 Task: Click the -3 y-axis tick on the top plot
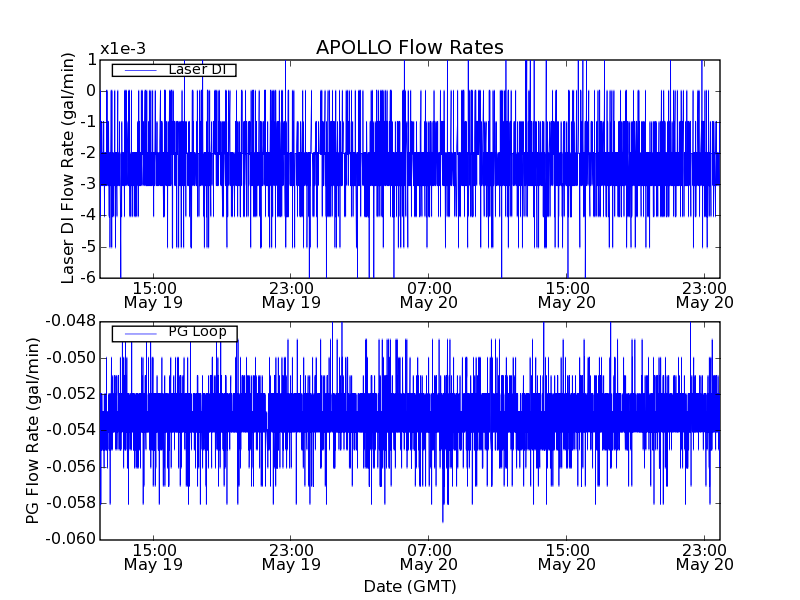point(87,184)
